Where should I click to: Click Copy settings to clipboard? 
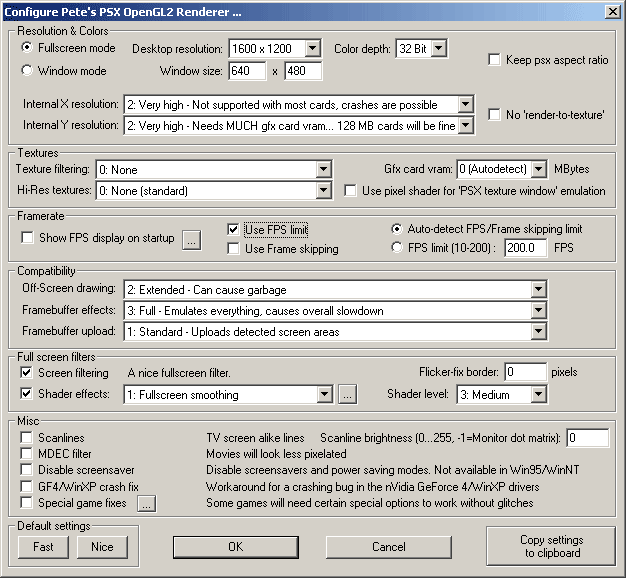(x=551, y=546)
